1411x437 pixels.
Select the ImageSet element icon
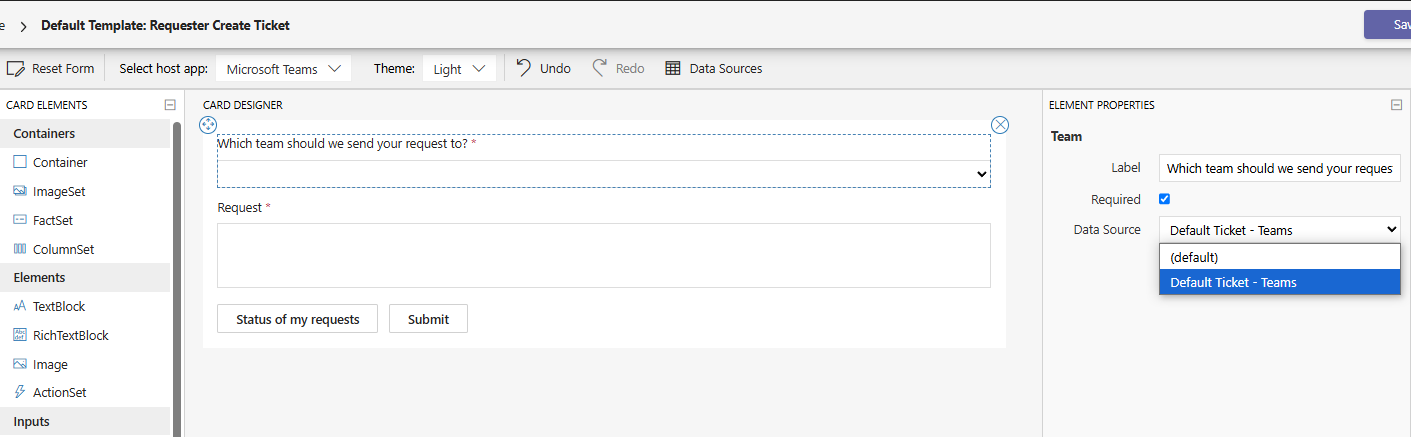20,191
